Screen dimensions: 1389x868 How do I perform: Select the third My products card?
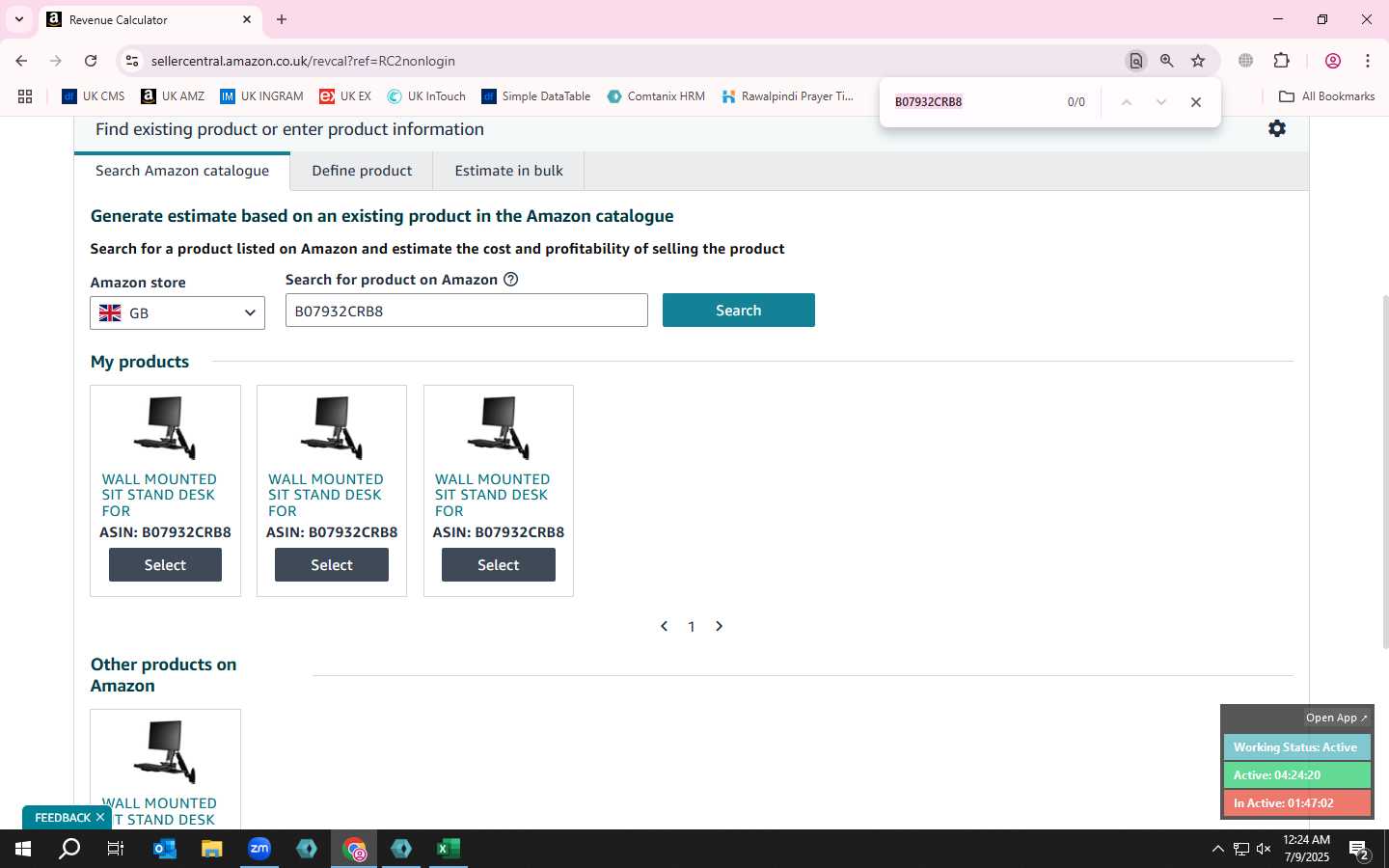(499, 565)
